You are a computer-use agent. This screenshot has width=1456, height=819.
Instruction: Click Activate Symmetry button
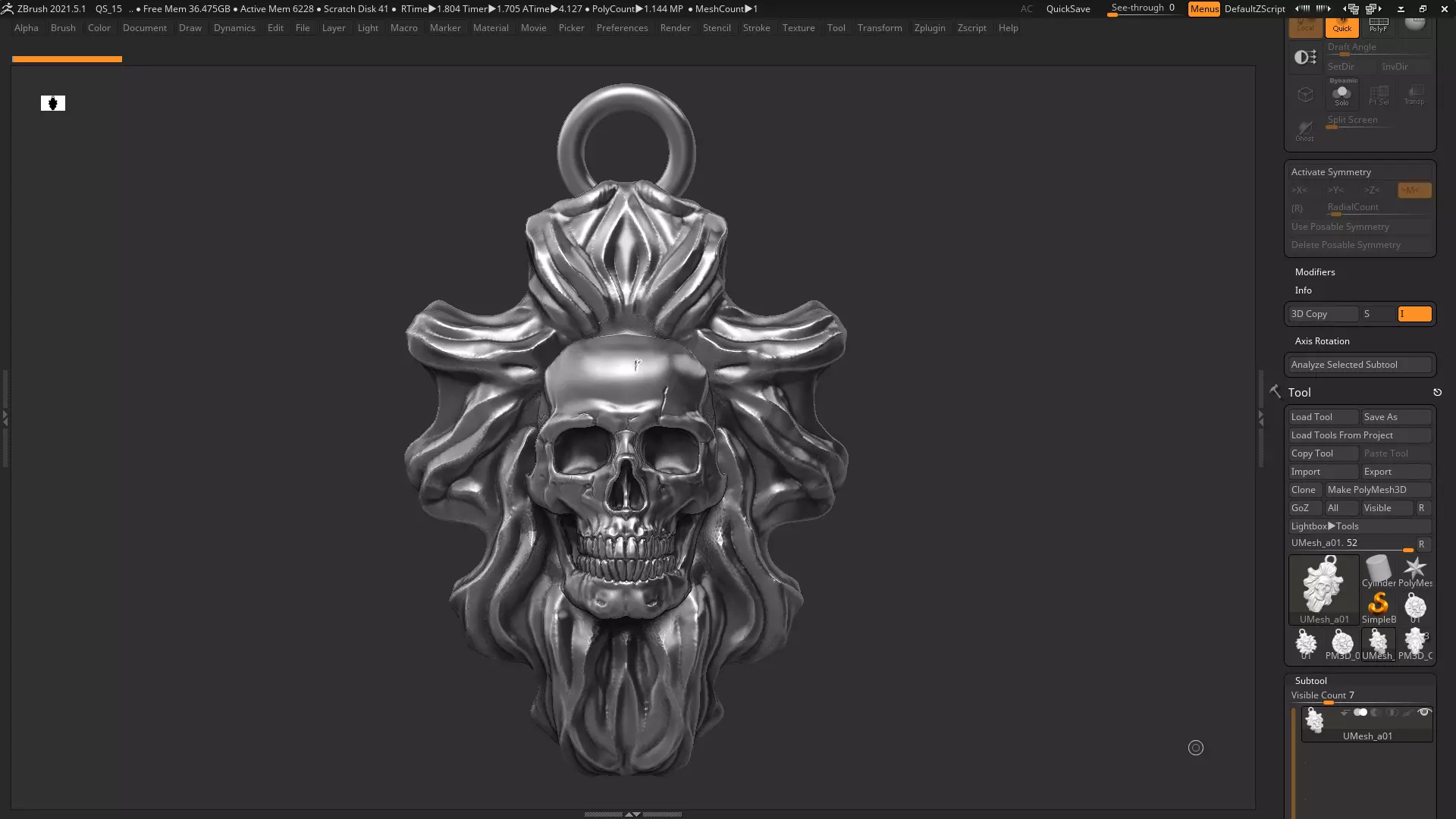1360,172
